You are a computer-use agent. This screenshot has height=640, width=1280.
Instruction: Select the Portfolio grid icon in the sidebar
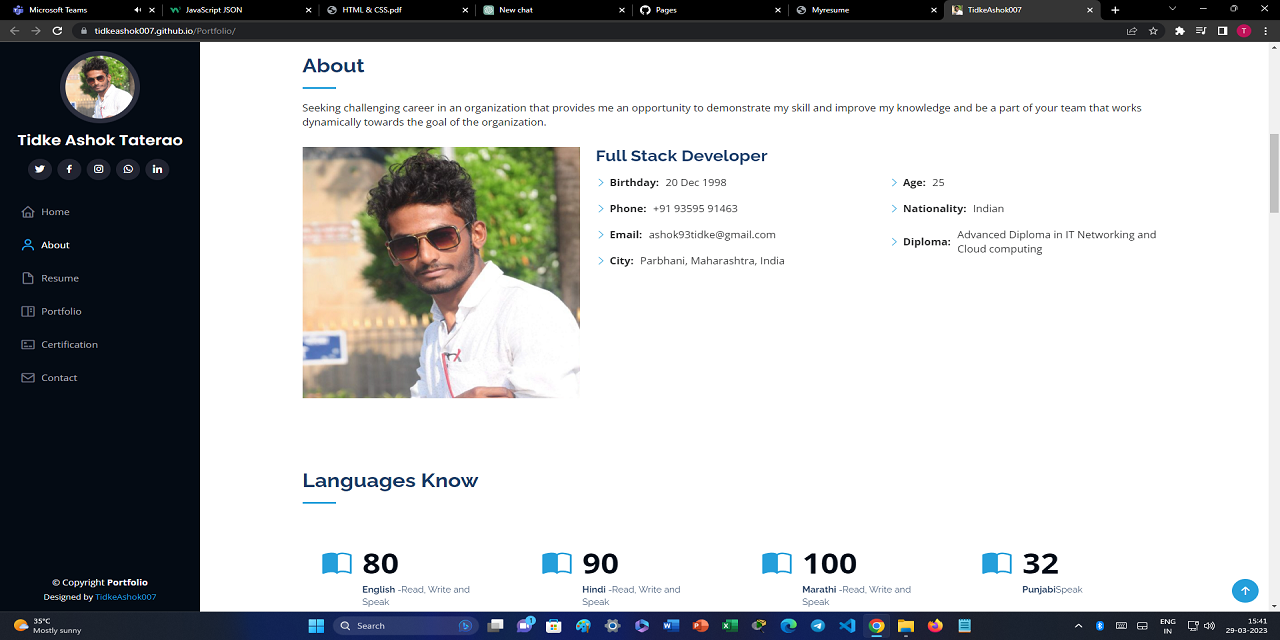point(28,311)
